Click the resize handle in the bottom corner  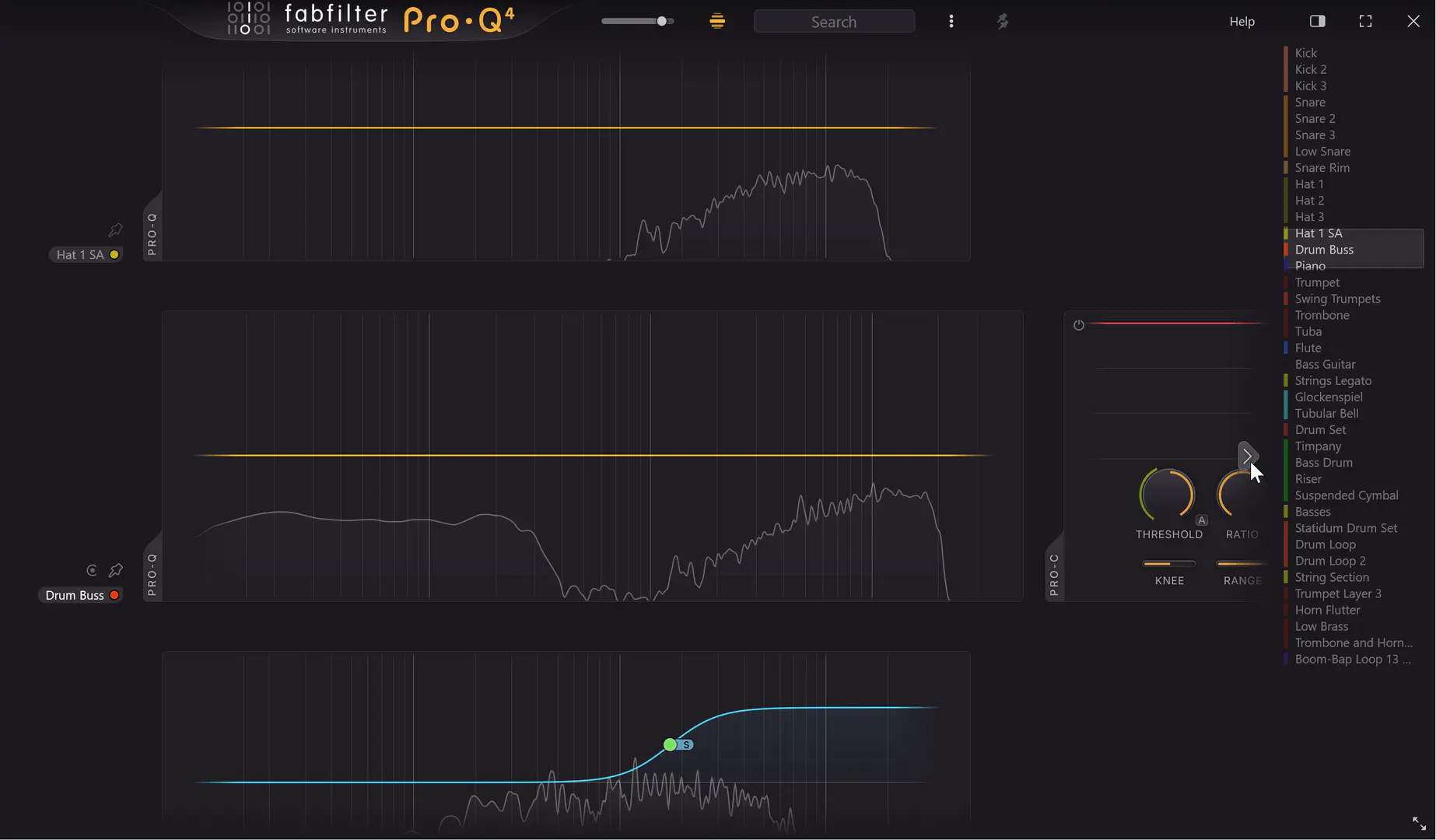click(x=1419, y=823)
